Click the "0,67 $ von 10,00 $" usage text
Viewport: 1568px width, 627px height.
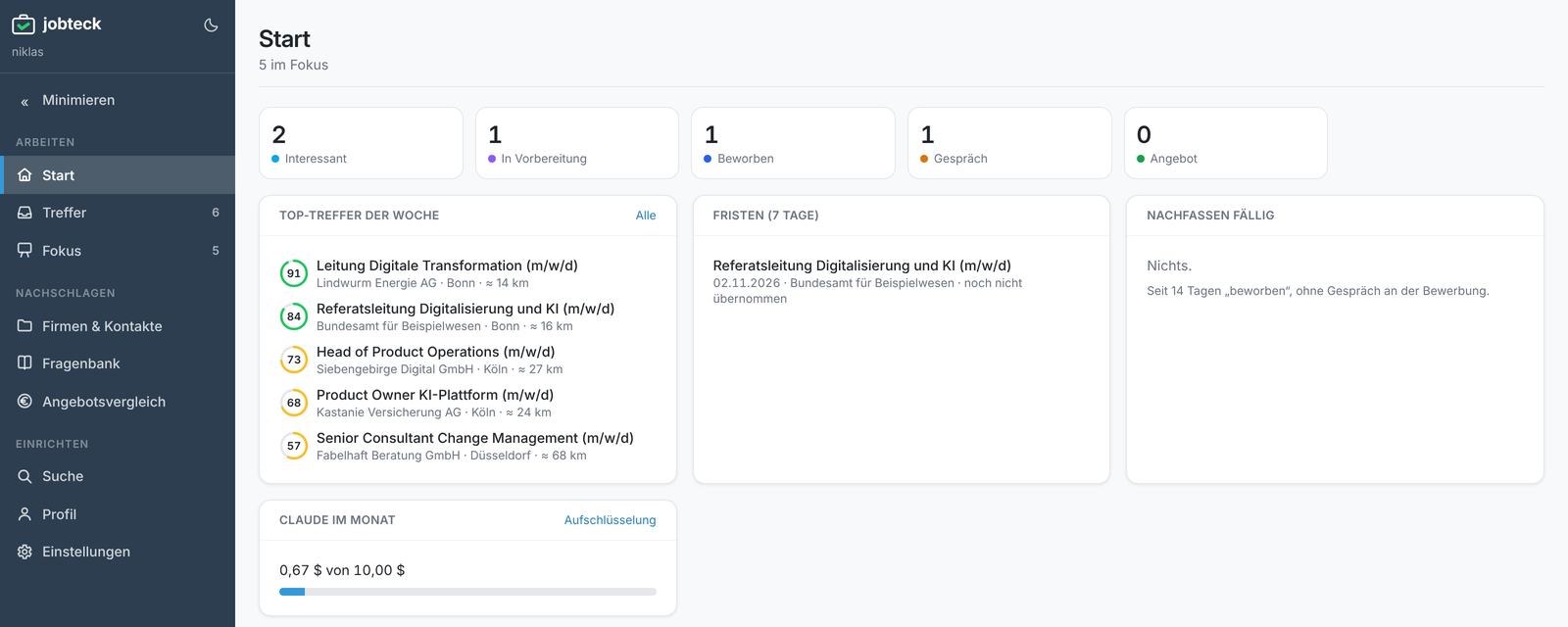click(x=342, y=570)
